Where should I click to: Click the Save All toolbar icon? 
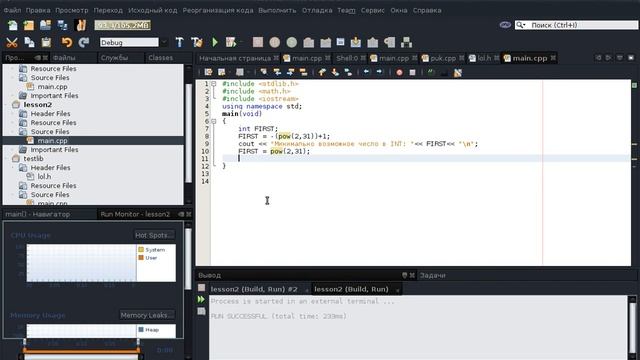click(x=62, y=25)
